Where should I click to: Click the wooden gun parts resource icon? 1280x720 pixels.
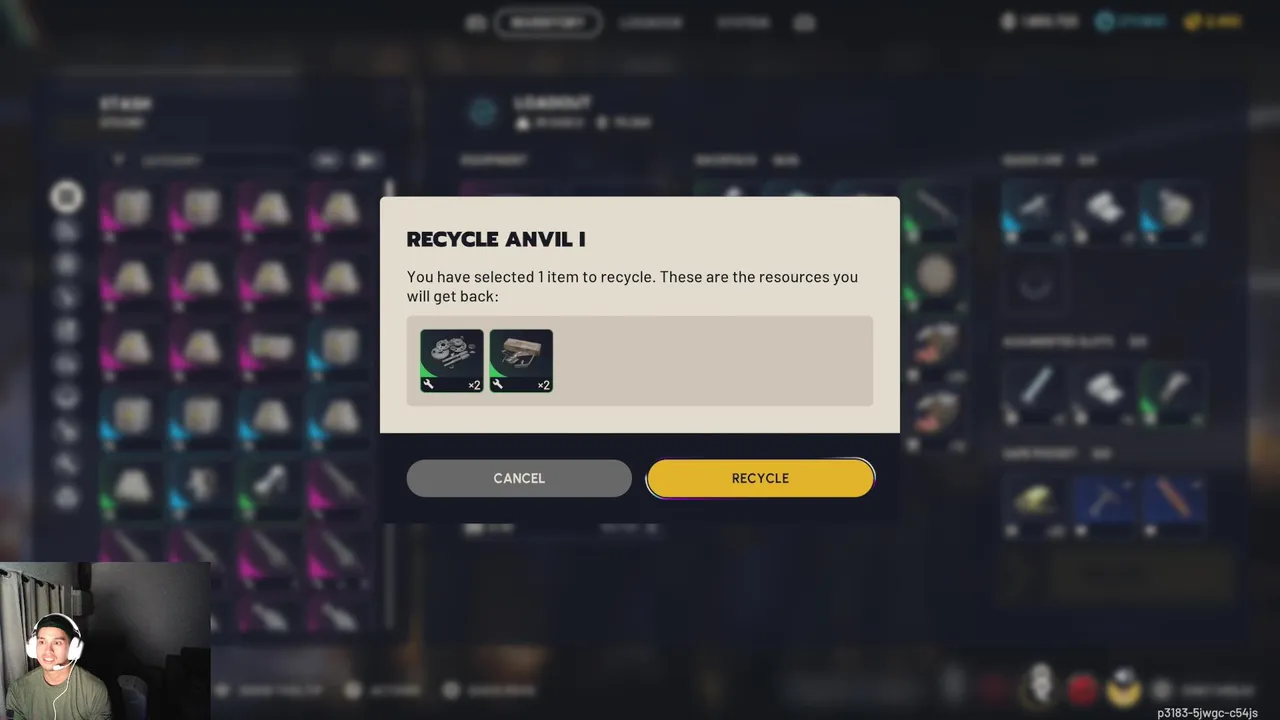pos(521,361)
